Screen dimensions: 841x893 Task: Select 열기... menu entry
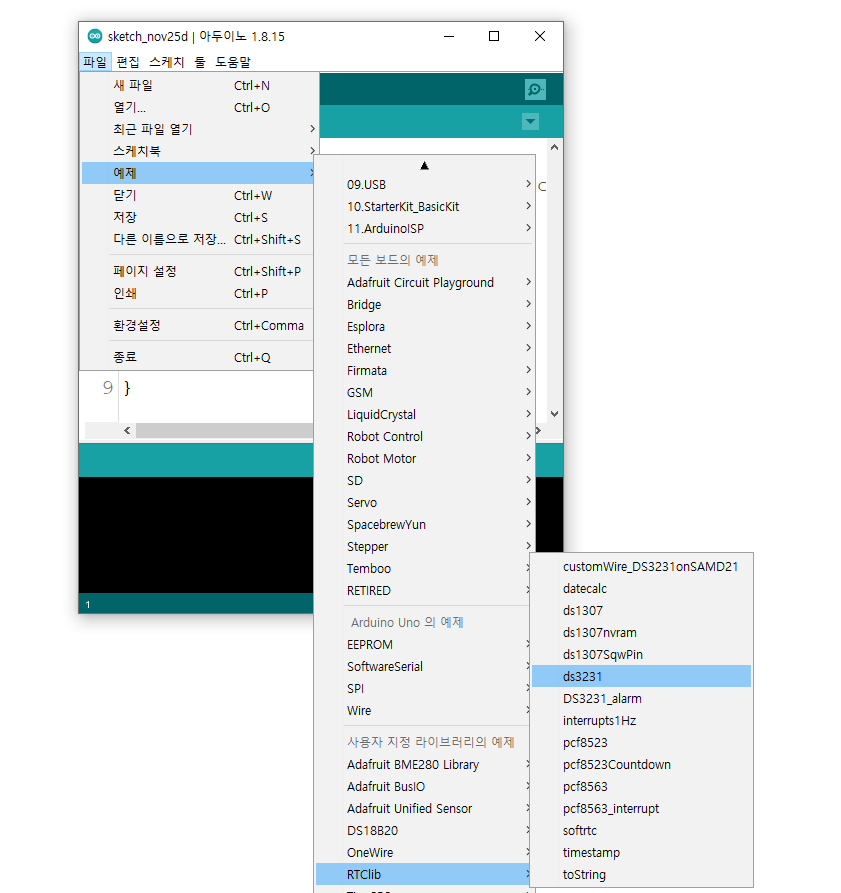tap(198, 108)
